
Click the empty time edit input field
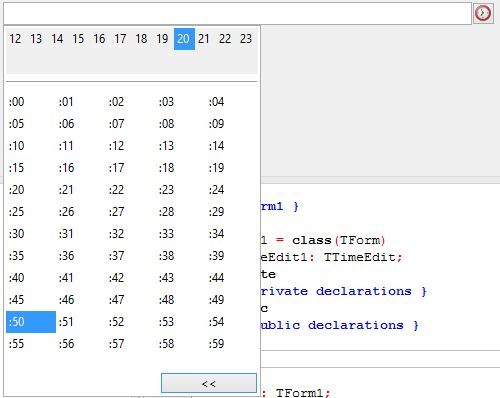(238, 13)
